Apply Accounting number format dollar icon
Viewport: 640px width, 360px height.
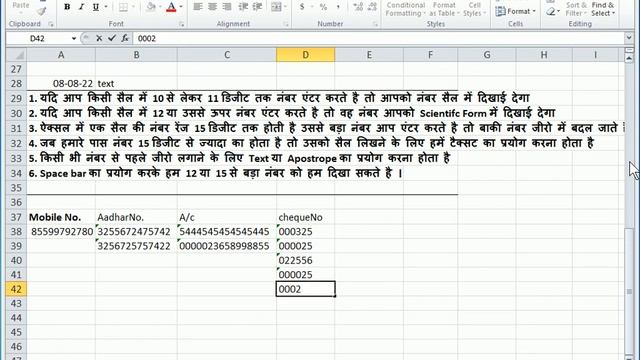click(302, 7)
